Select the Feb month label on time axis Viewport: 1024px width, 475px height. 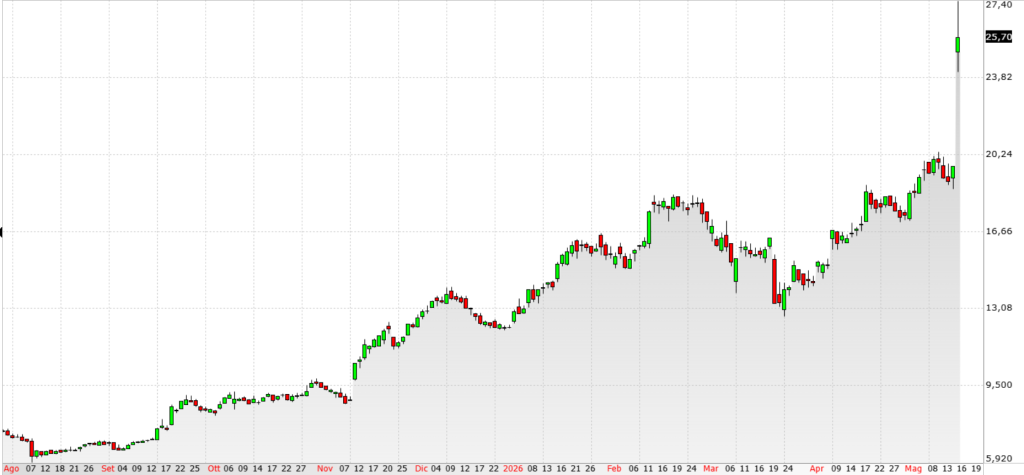pyautogui.click(x=614, y=468)
